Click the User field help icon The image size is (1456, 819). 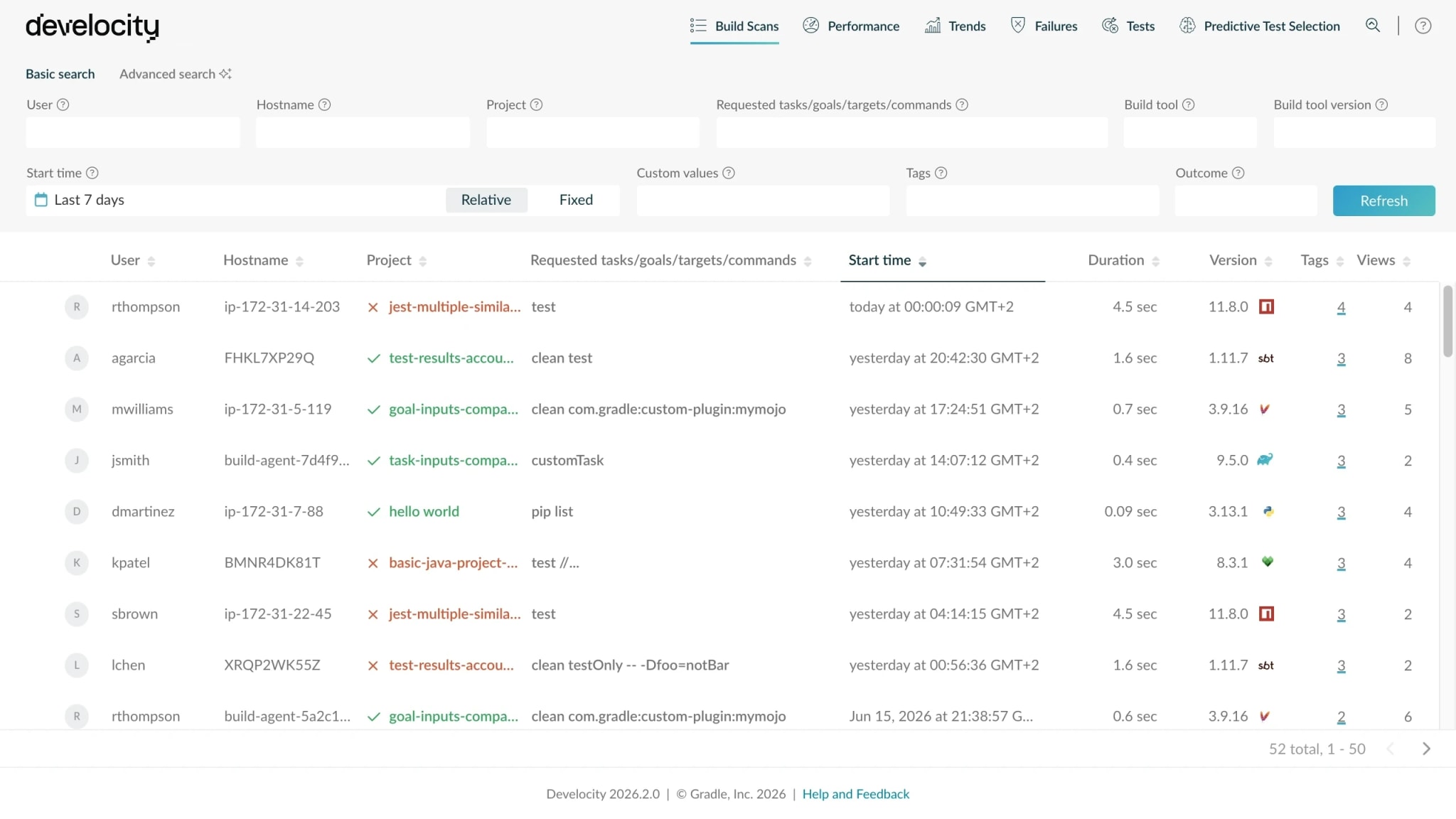click(63, 105)
